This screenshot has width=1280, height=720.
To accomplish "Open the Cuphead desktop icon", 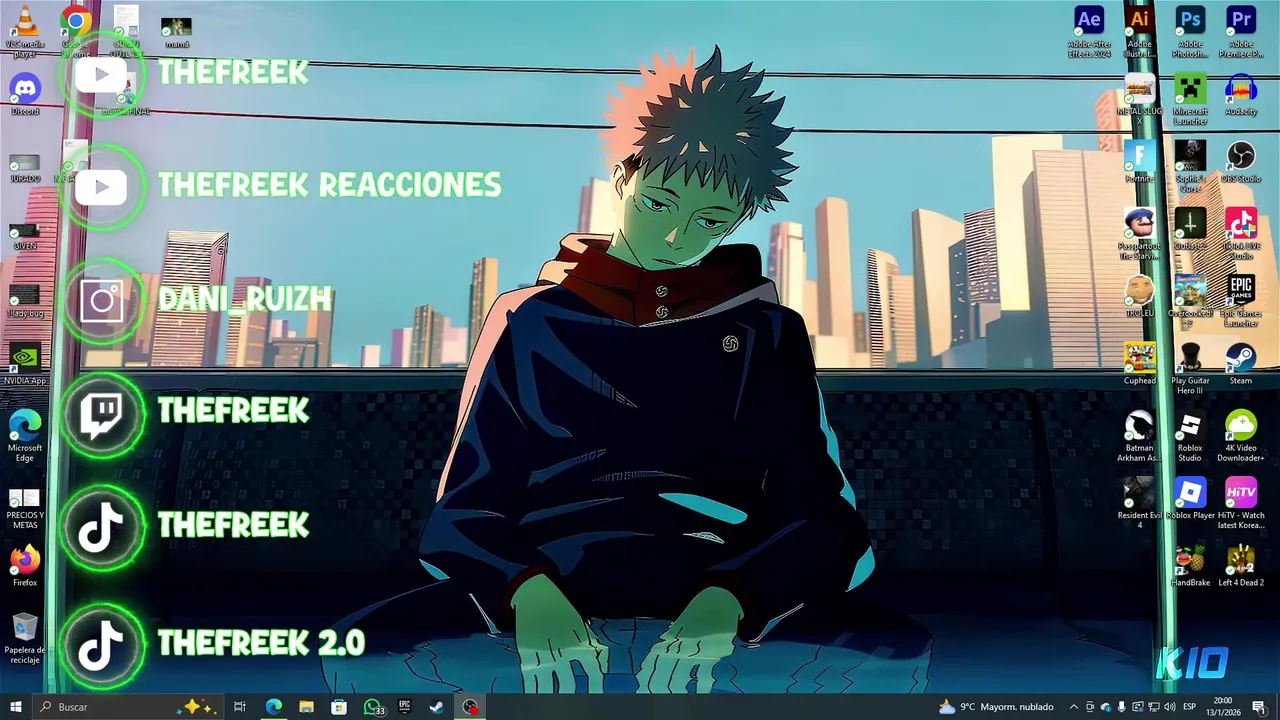I will pos(1139,364).
